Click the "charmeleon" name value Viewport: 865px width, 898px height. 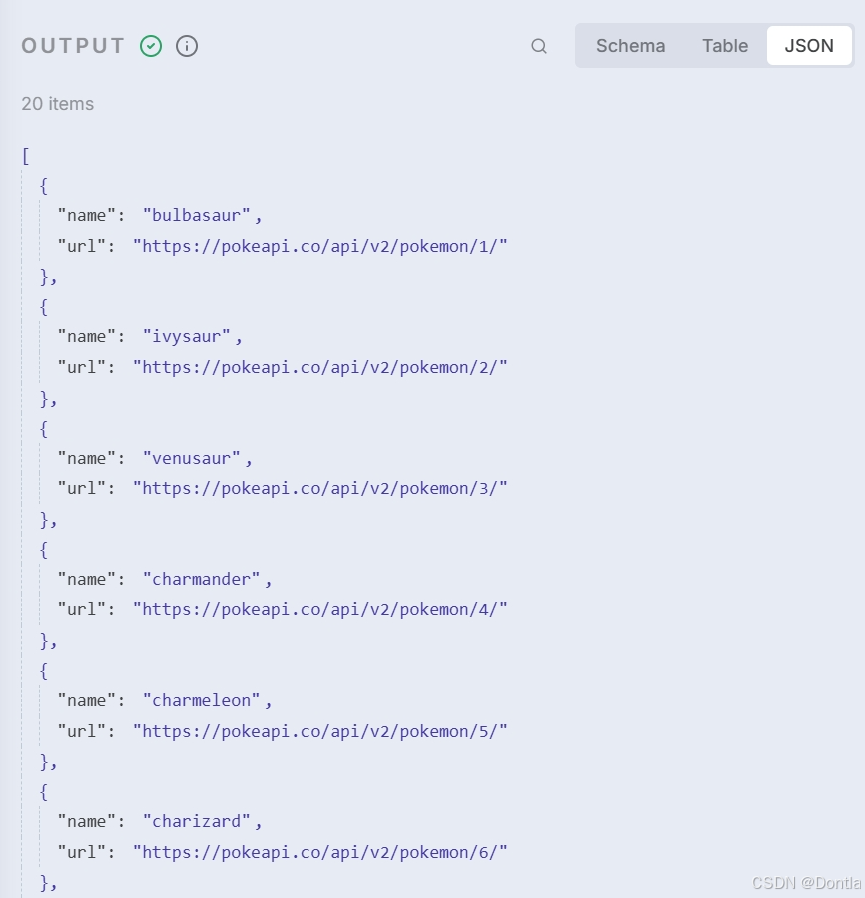202,700
